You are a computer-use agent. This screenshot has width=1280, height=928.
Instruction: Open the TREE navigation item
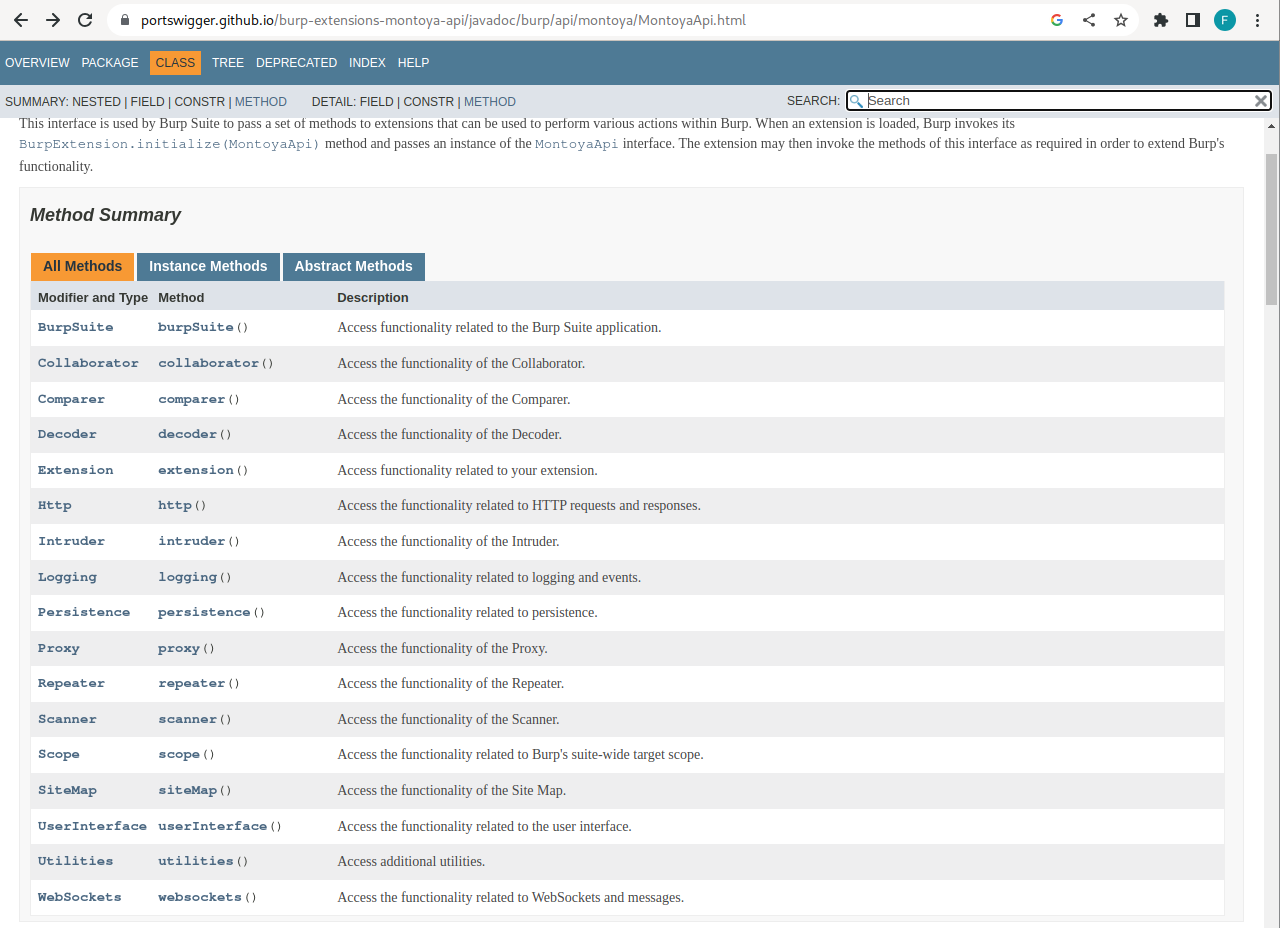(228, 63)
